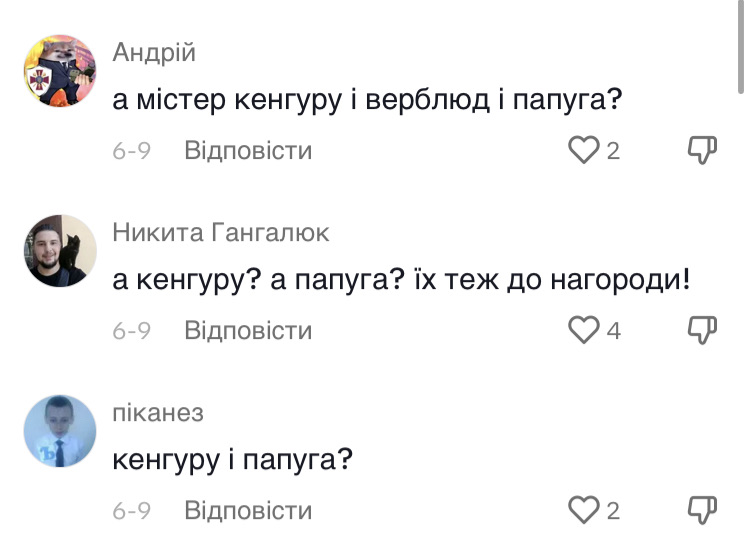Open username link Андрій
750x543 pixels.
(x=153, y=53)
